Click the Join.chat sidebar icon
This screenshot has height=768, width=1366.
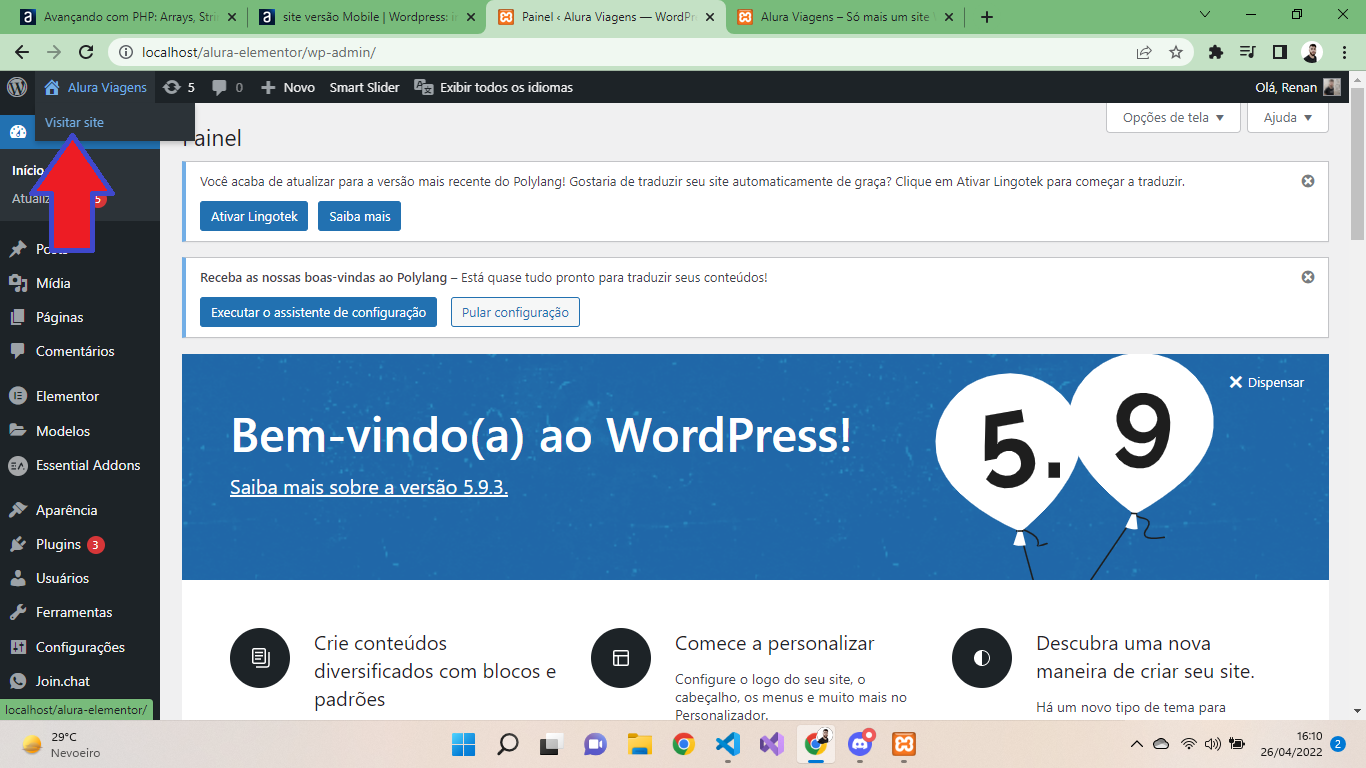(x=18, y=681)
